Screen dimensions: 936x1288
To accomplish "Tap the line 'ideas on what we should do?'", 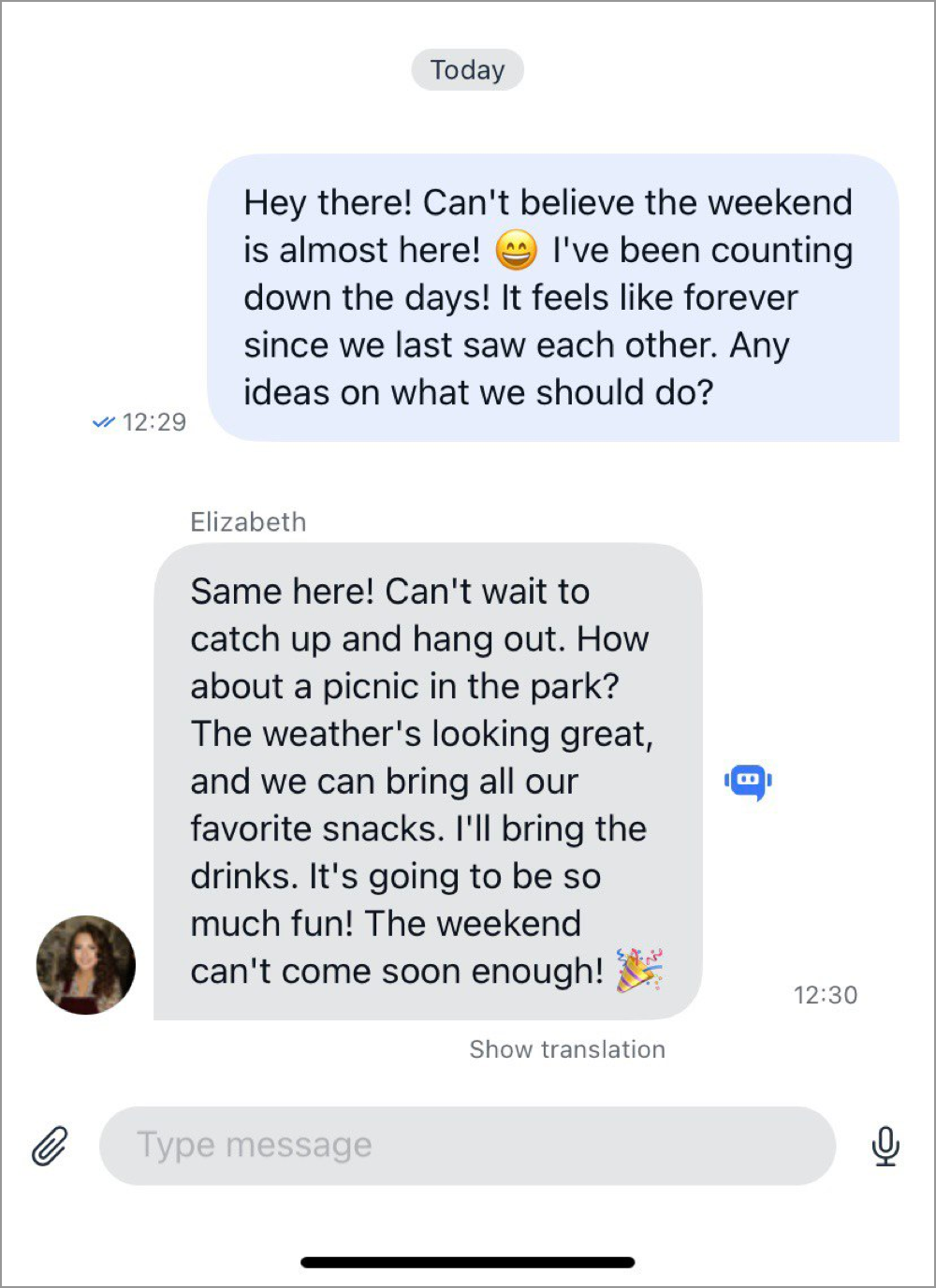I will pyautogui.click(x=478, y=392).
